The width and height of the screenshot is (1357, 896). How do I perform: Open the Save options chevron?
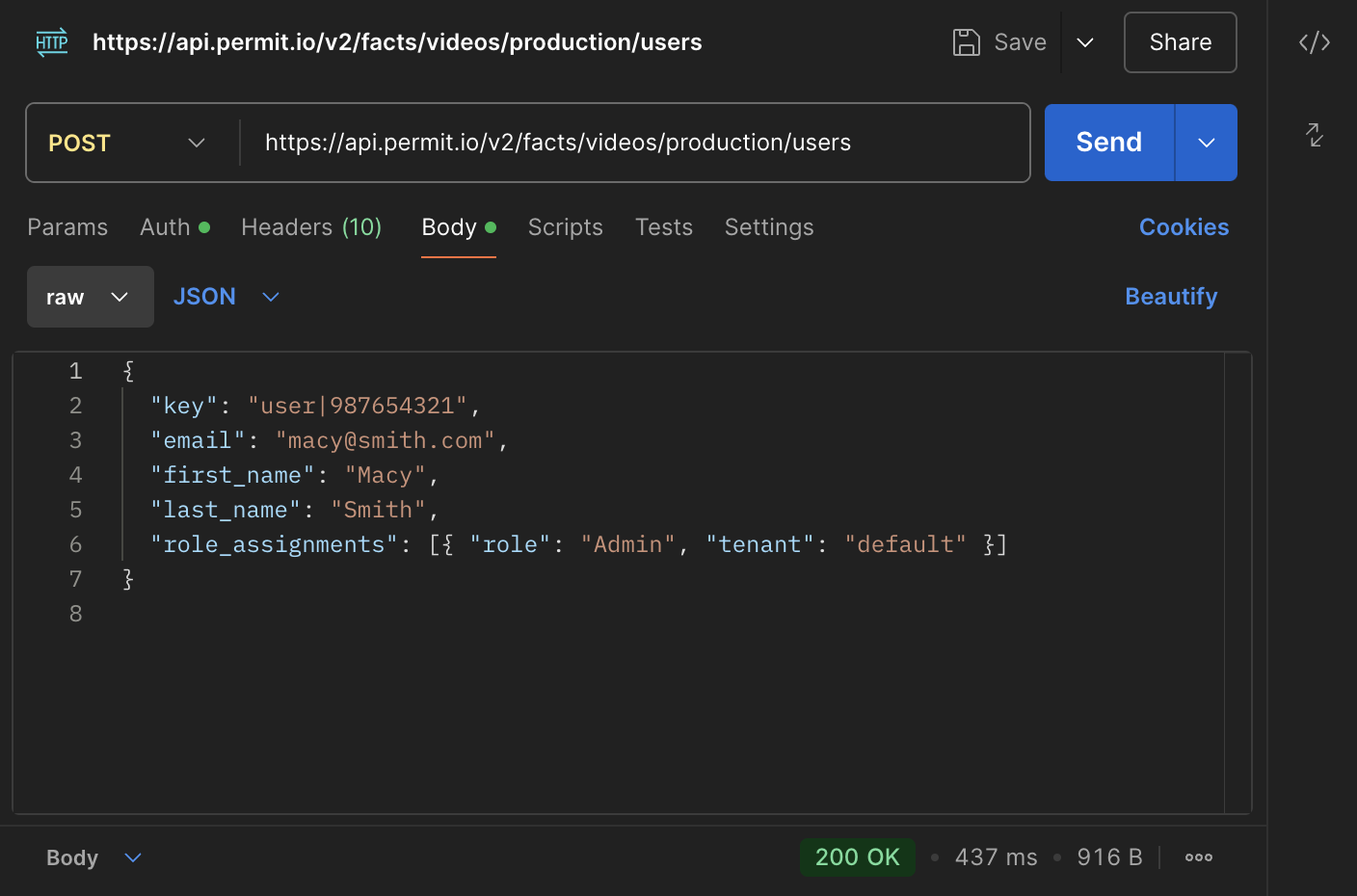pyautogui.click(x=1085, y=42)
